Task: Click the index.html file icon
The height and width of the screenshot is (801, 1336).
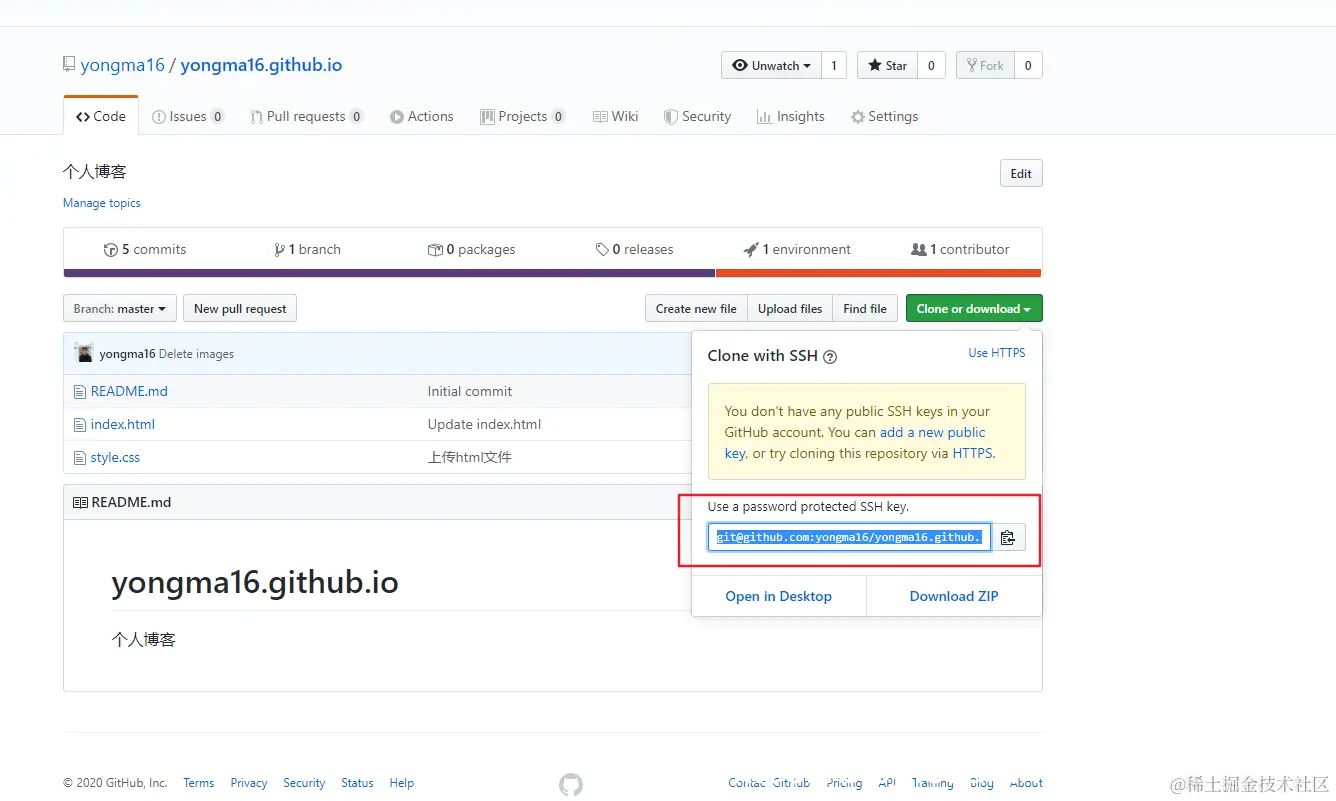Action: pyautogui.click(x=80, y=424)
